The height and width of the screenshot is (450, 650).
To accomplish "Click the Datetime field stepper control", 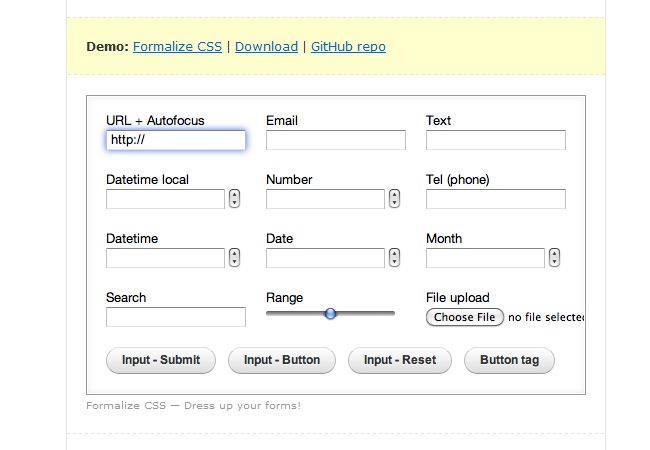I will click(234, 258).
